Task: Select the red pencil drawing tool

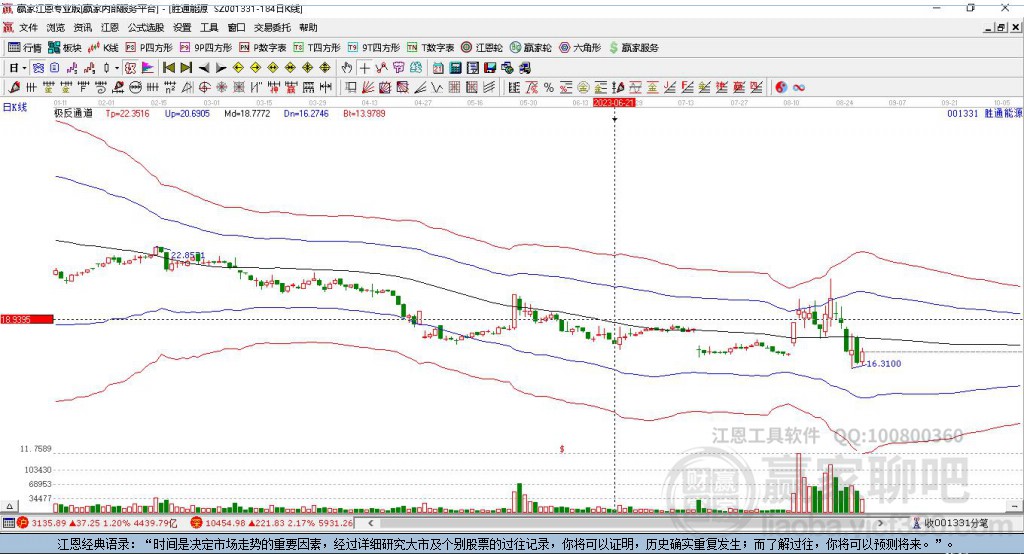Action: (x=14, y=88)
